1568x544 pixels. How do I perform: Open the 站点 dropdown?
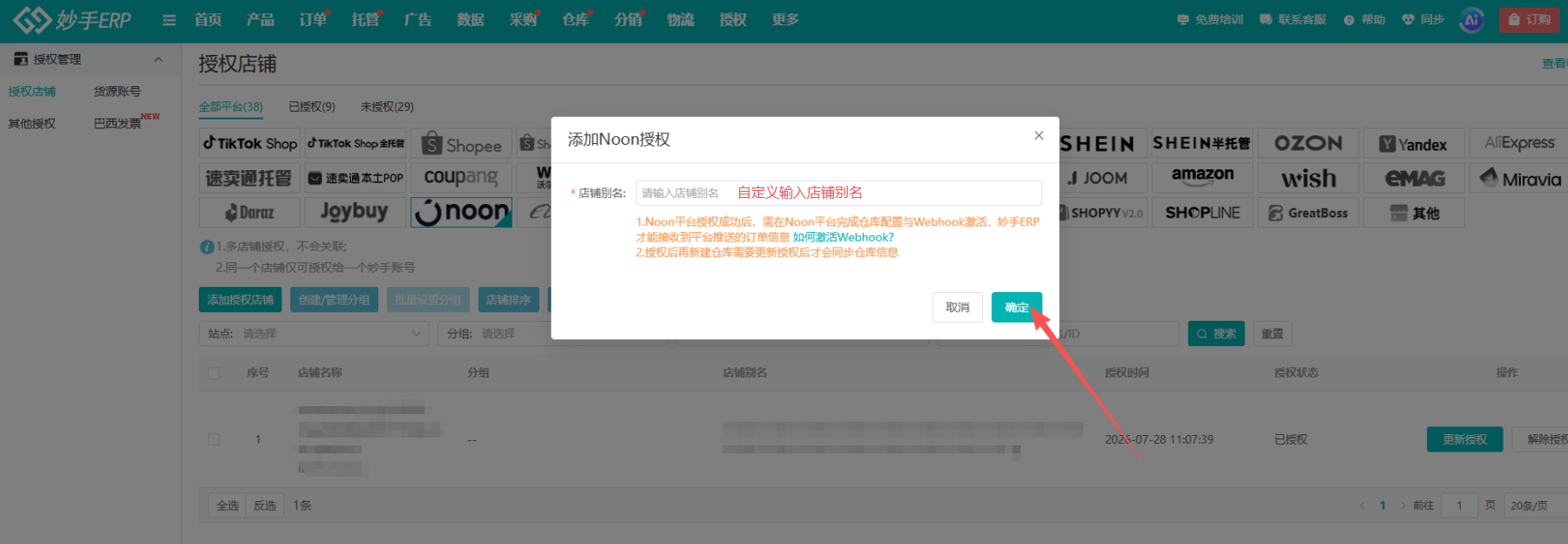coord(314,334)
